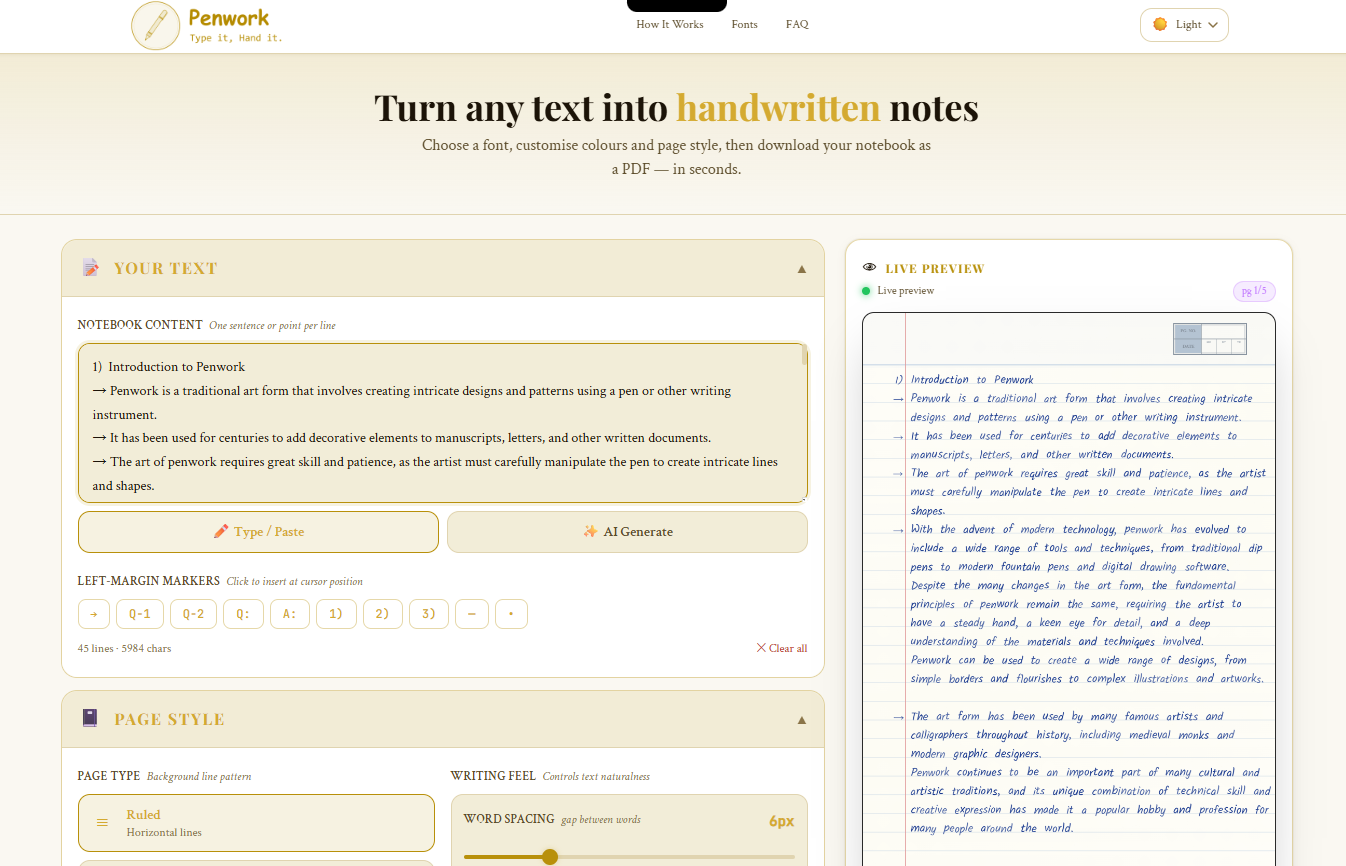Click the 'LEFT-MARGIN MARKERS' label
Screen dimensions: 1346x866
149,581
